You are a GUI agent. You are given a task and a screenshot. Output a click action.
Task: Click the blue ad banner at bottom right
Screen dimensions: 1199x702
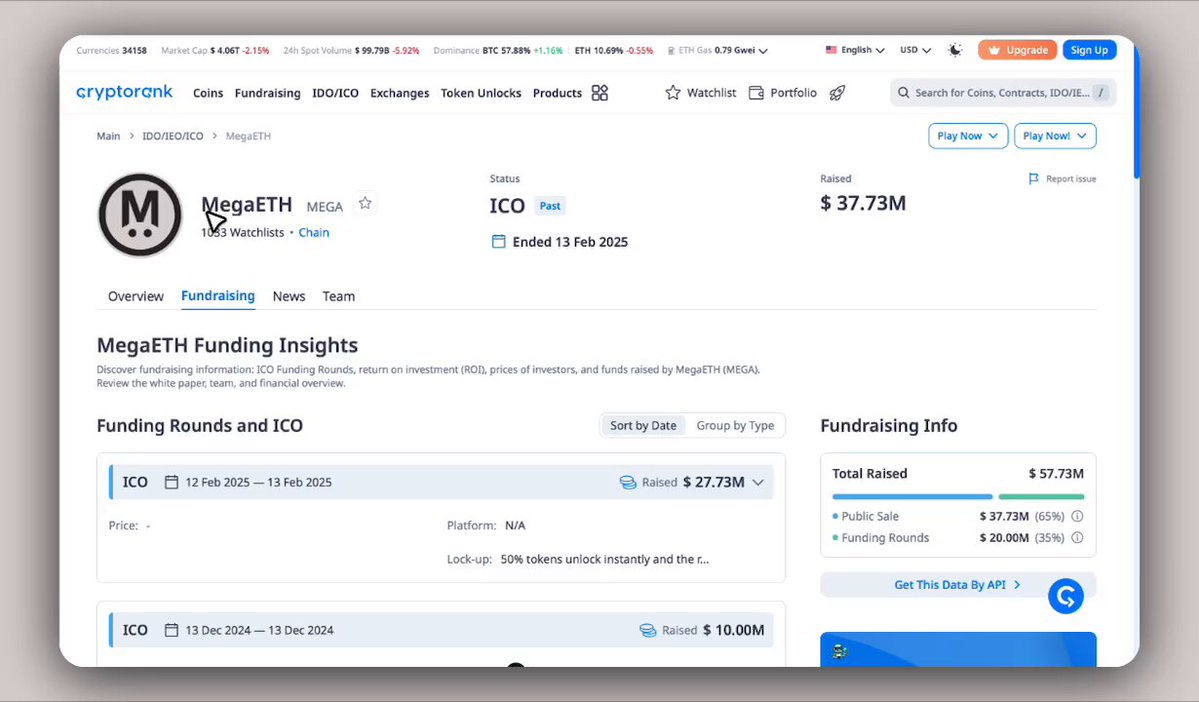point(958,649)
